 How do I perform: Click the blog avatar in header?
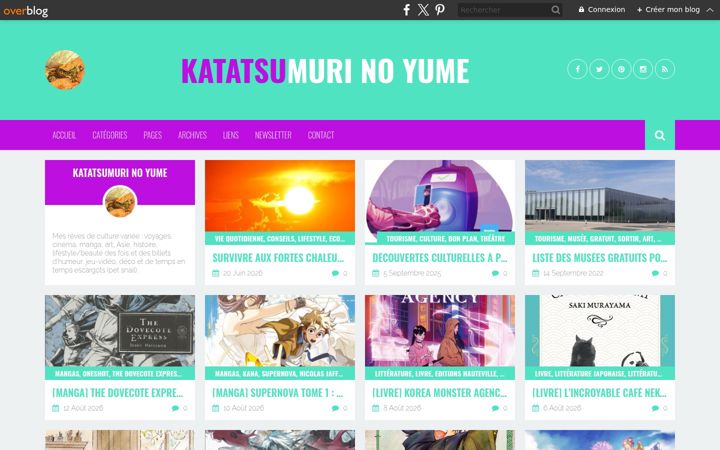[65, 70]
